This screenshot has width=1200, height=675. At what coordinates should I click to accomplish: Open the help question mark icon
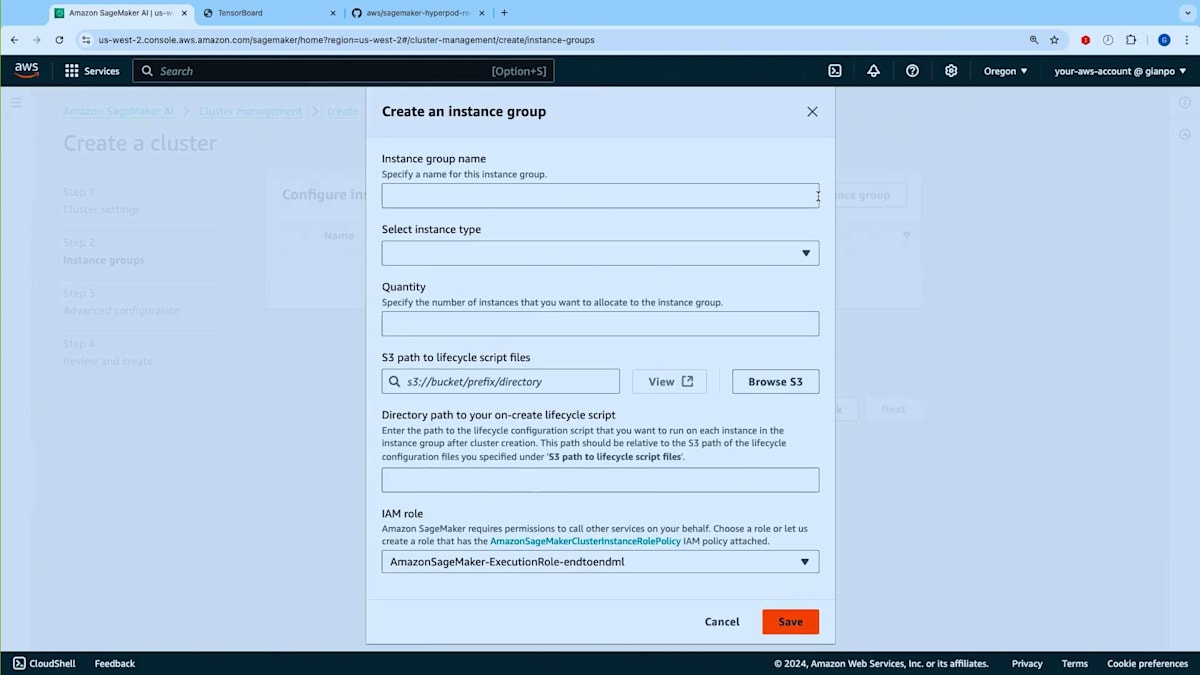912,71
